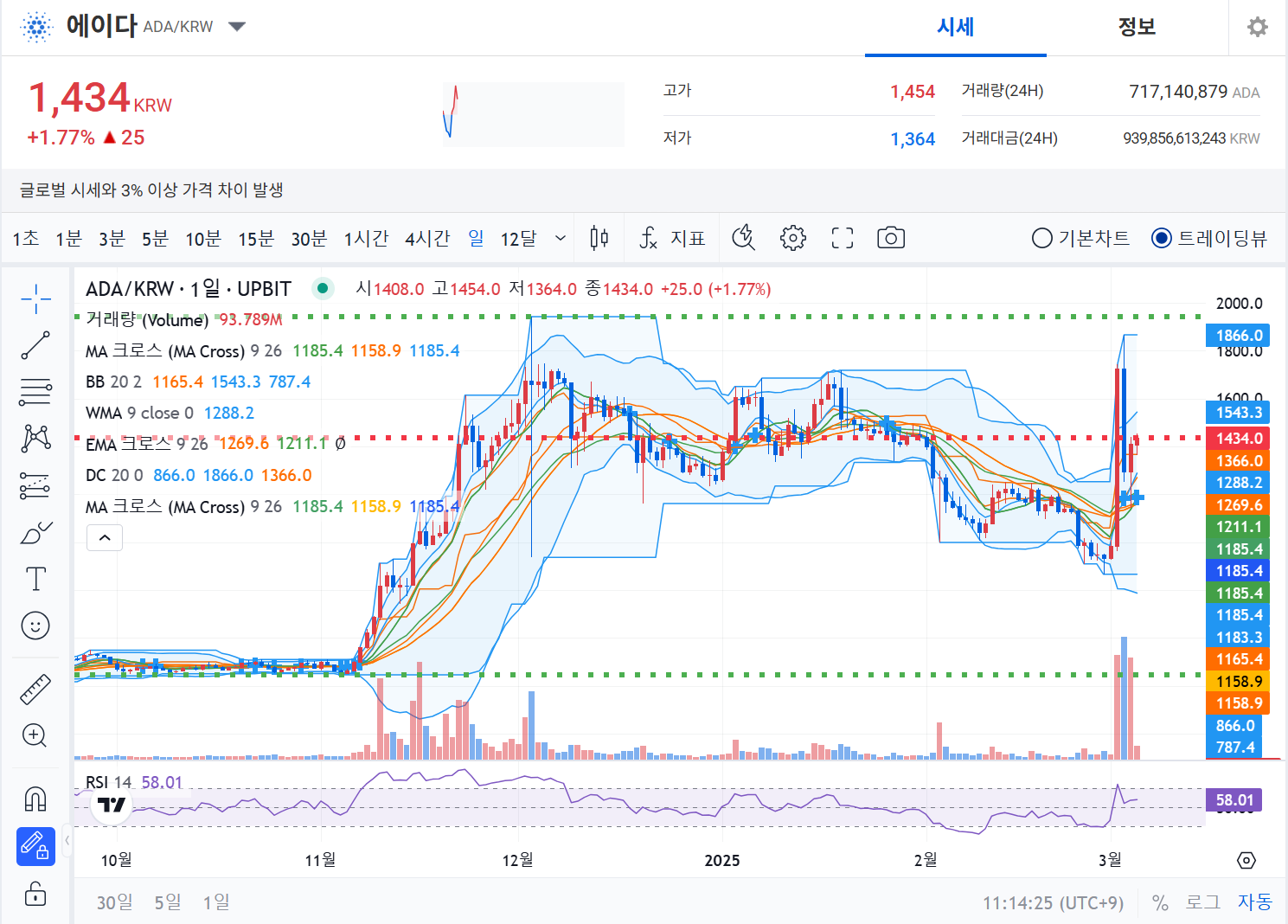Screen dimensions: 1288x924
Task: Select the ruler measure tool
Action: pyautogui.click(x=35, y=690)
